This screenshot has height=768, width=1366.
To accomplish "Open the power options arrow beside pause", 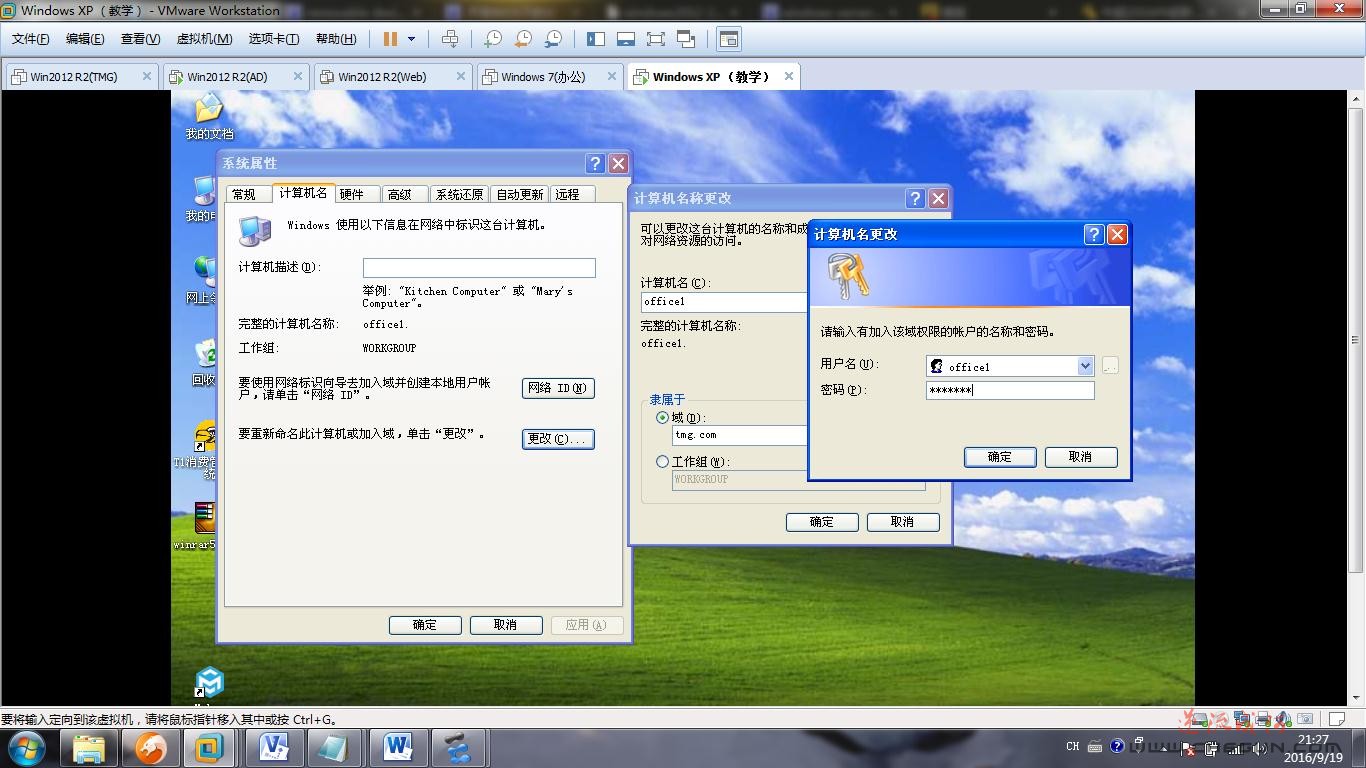I will (x=411, y=39).
